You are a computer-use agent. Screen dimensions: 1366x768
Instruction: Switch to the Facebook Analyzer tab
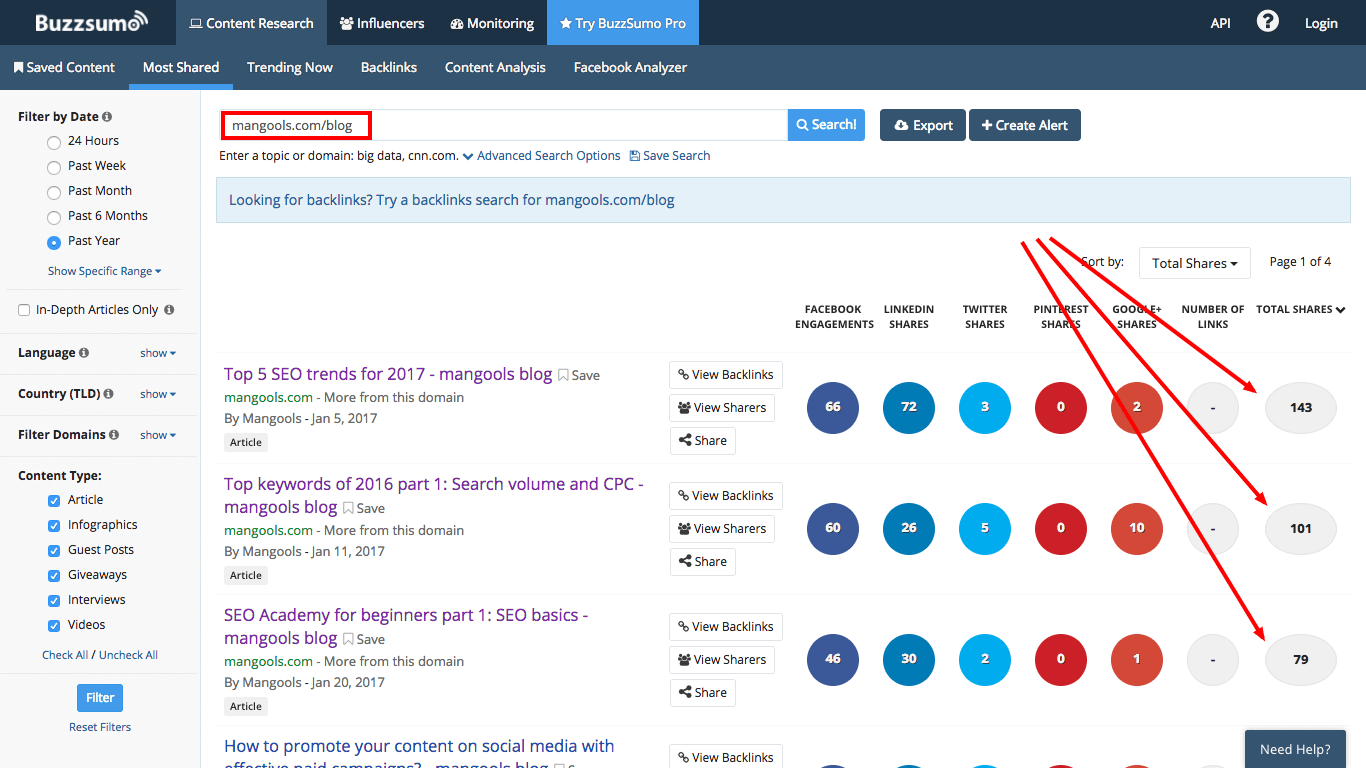(x=630, y=67)
